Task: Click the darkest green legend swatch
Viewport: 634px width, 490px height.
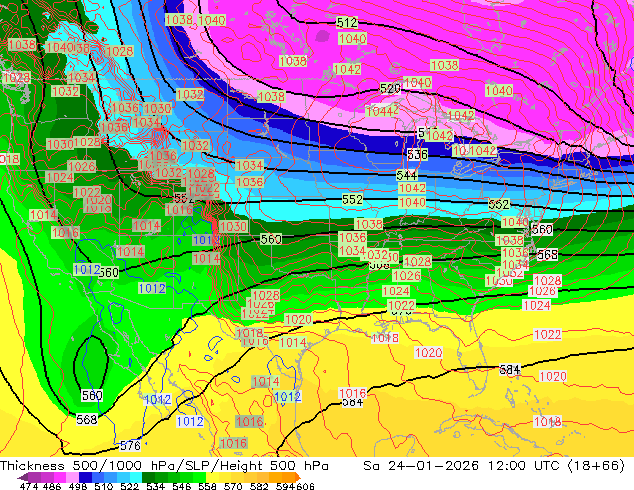Action: 149,477
